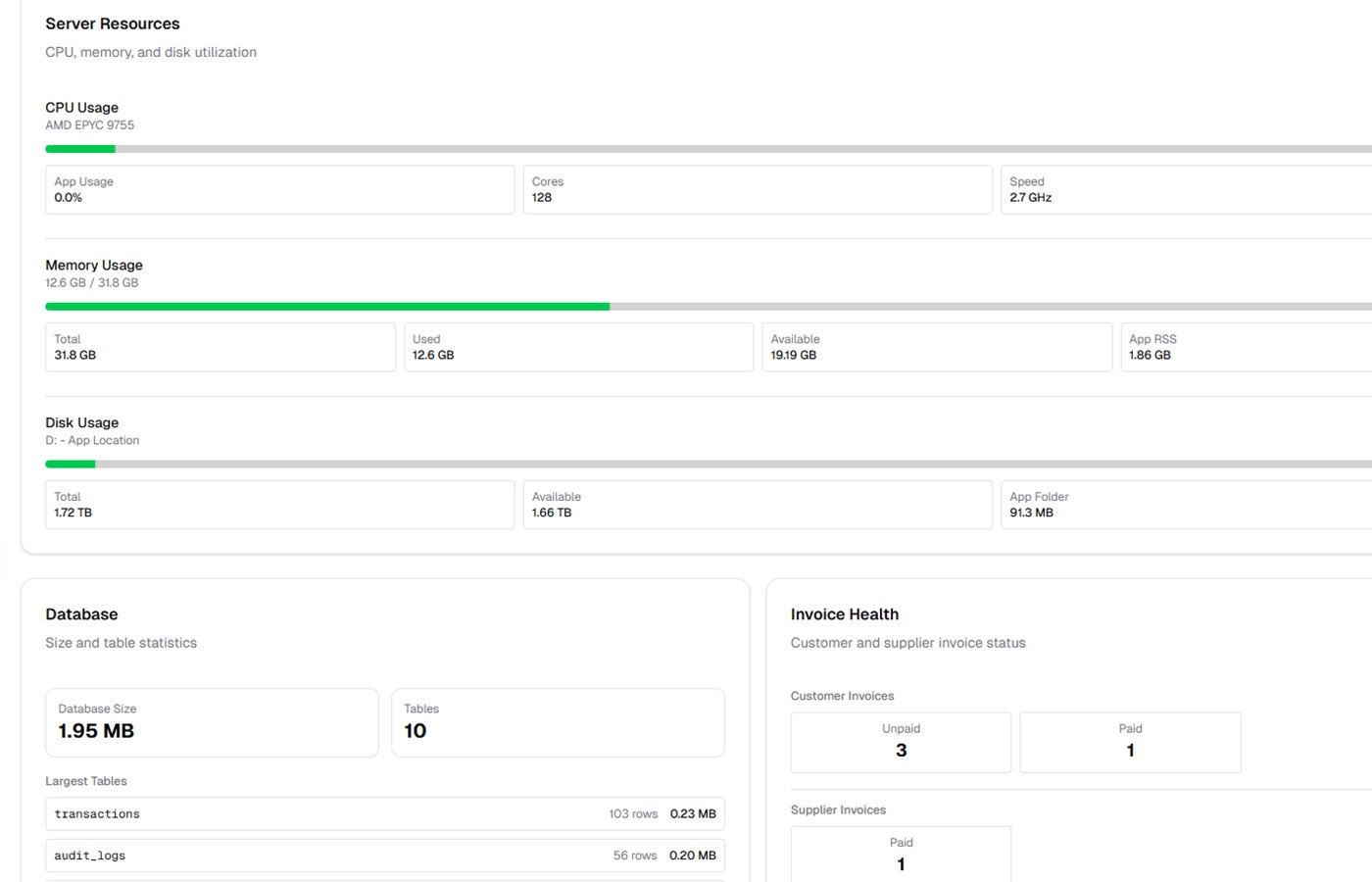Click the Tables count card showing 10
The height and width of the screenshot is (882, 1372).
[x=558, y=722]
